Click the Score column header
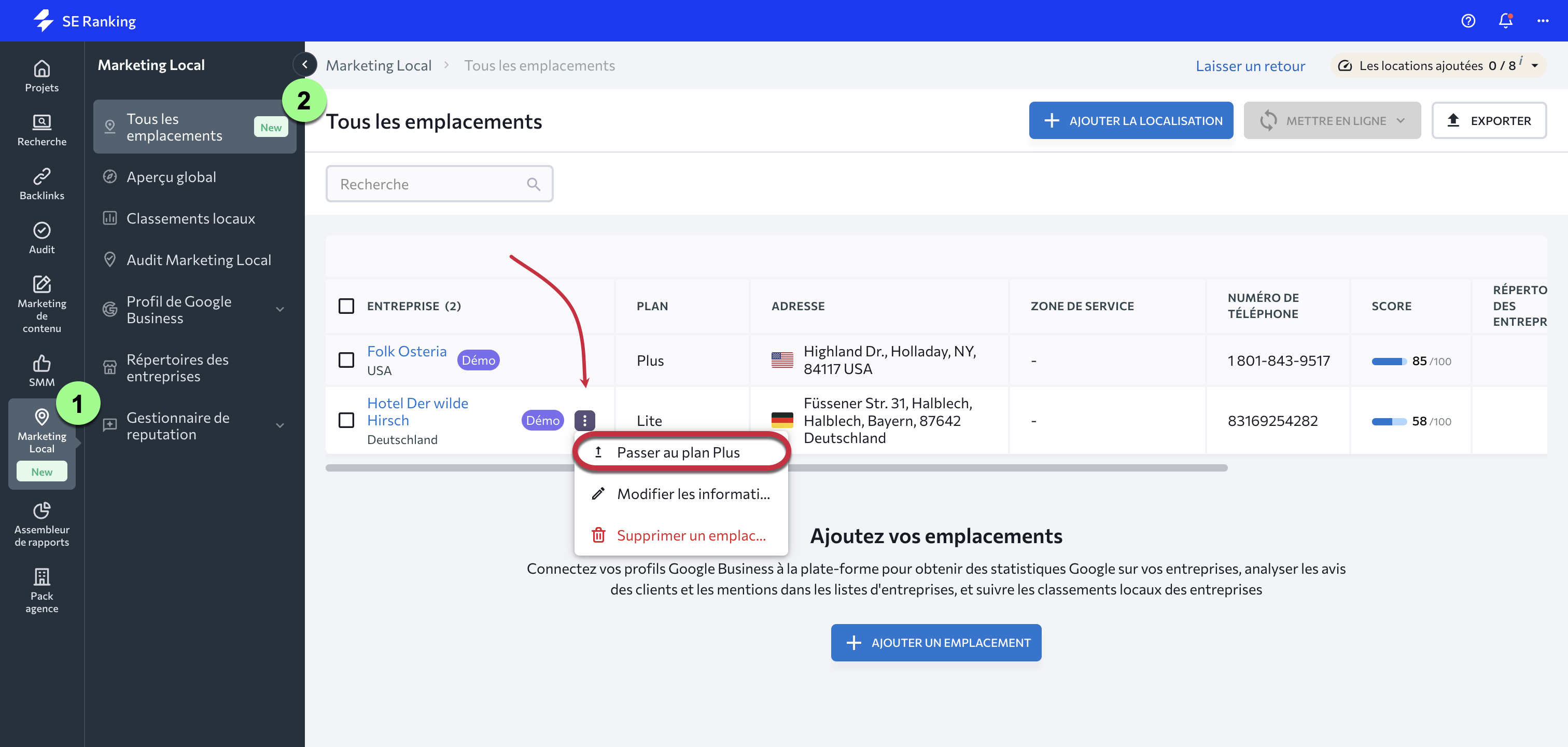The height and width of the screenshot is (747, 1568). tap(1392, 306)
